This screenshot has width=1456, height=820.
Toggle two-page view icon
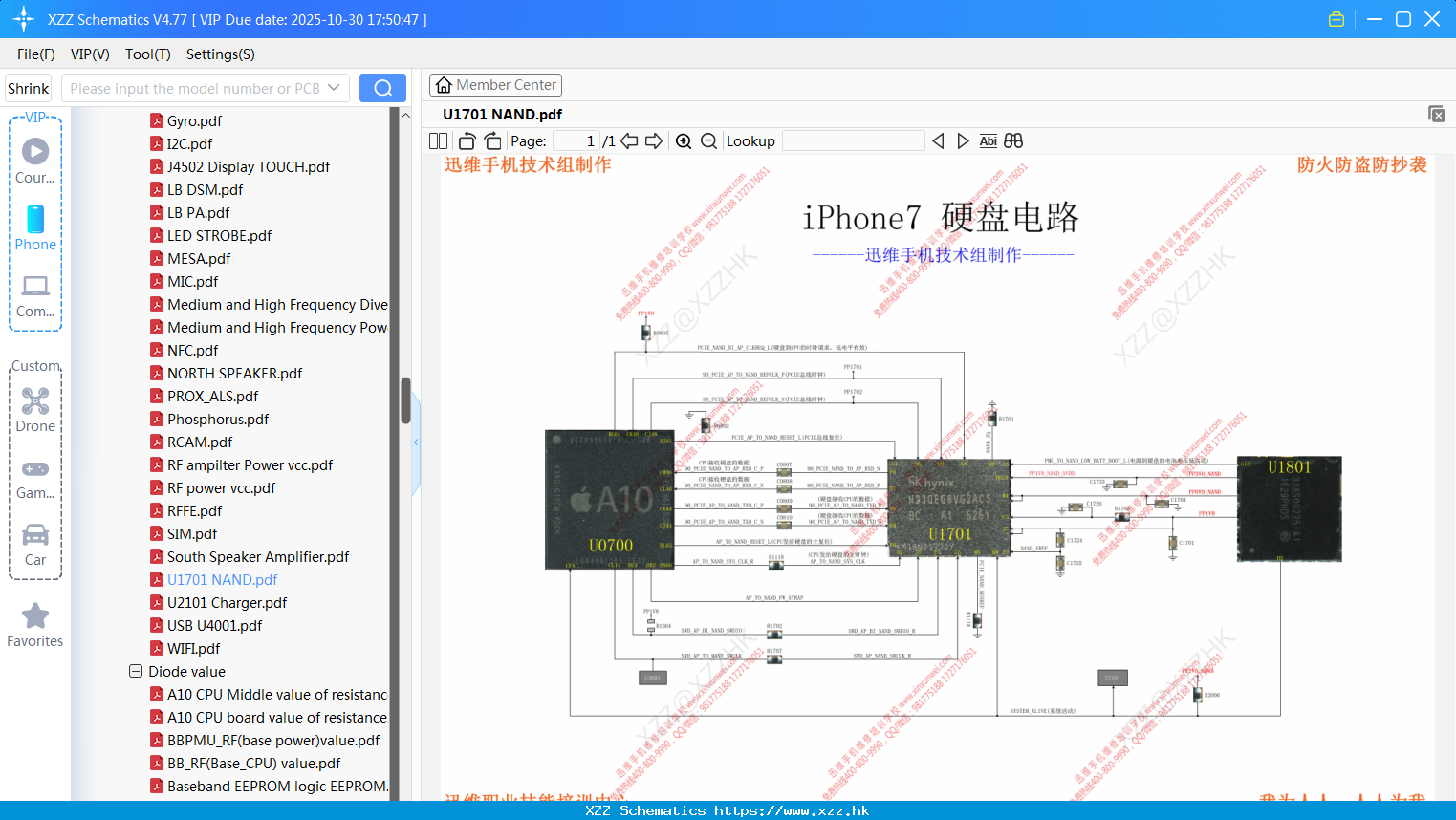(438, 140)
